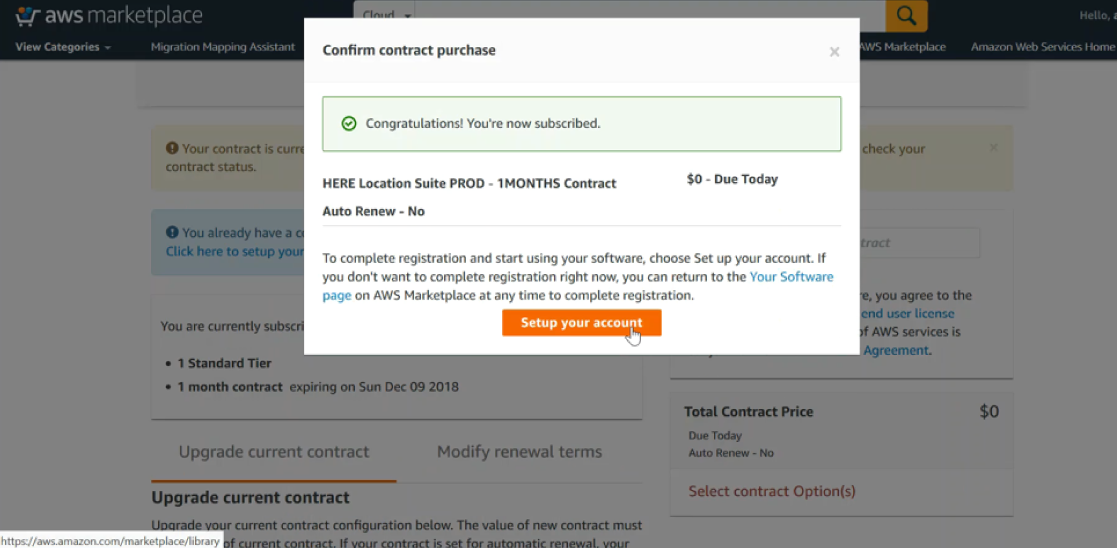
Task: Open Migration Mapping Assistant menu item
Action: click(223, 47)
